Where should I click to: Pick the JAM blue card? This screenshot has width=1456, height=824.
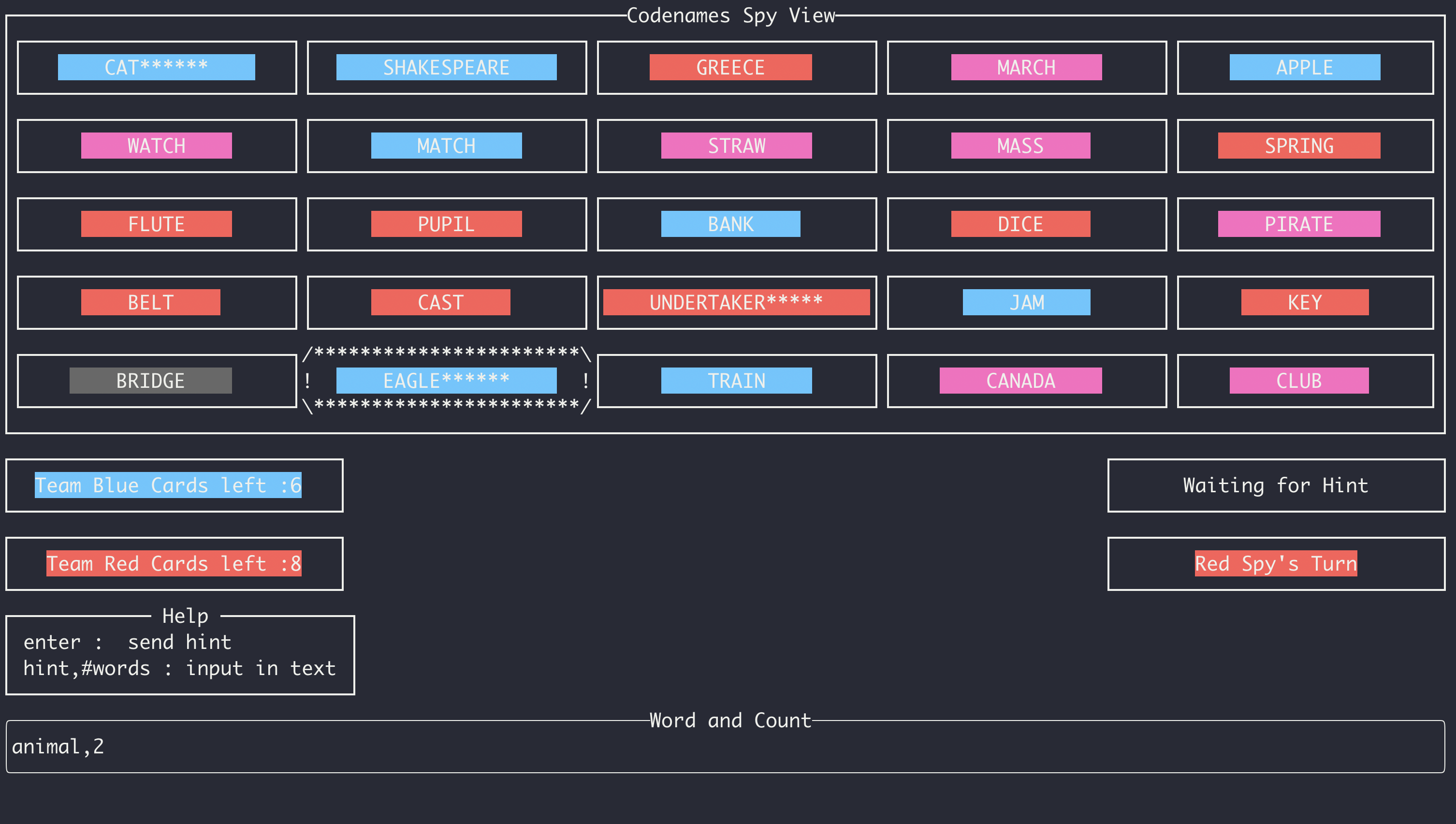click(x=1027, y=302)
